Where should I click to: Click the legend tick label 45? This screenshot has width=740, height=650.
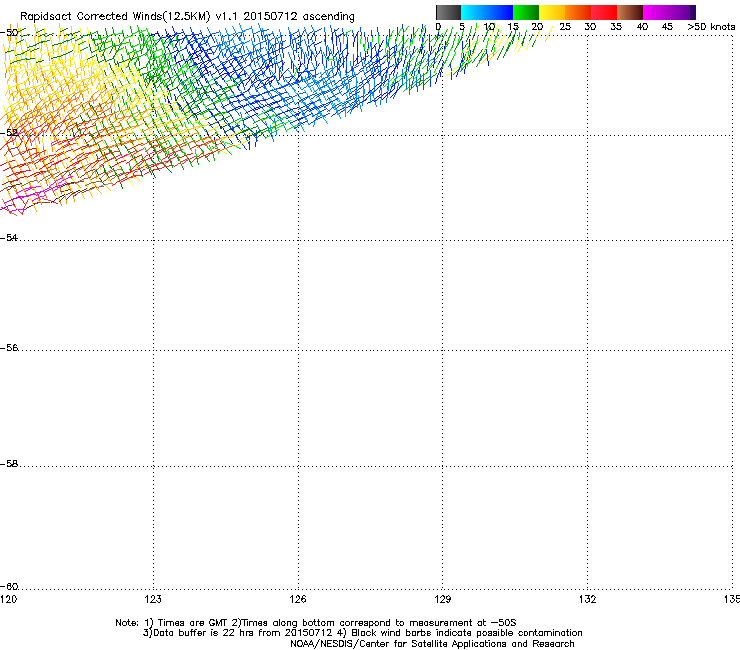(x=667, y=26)
